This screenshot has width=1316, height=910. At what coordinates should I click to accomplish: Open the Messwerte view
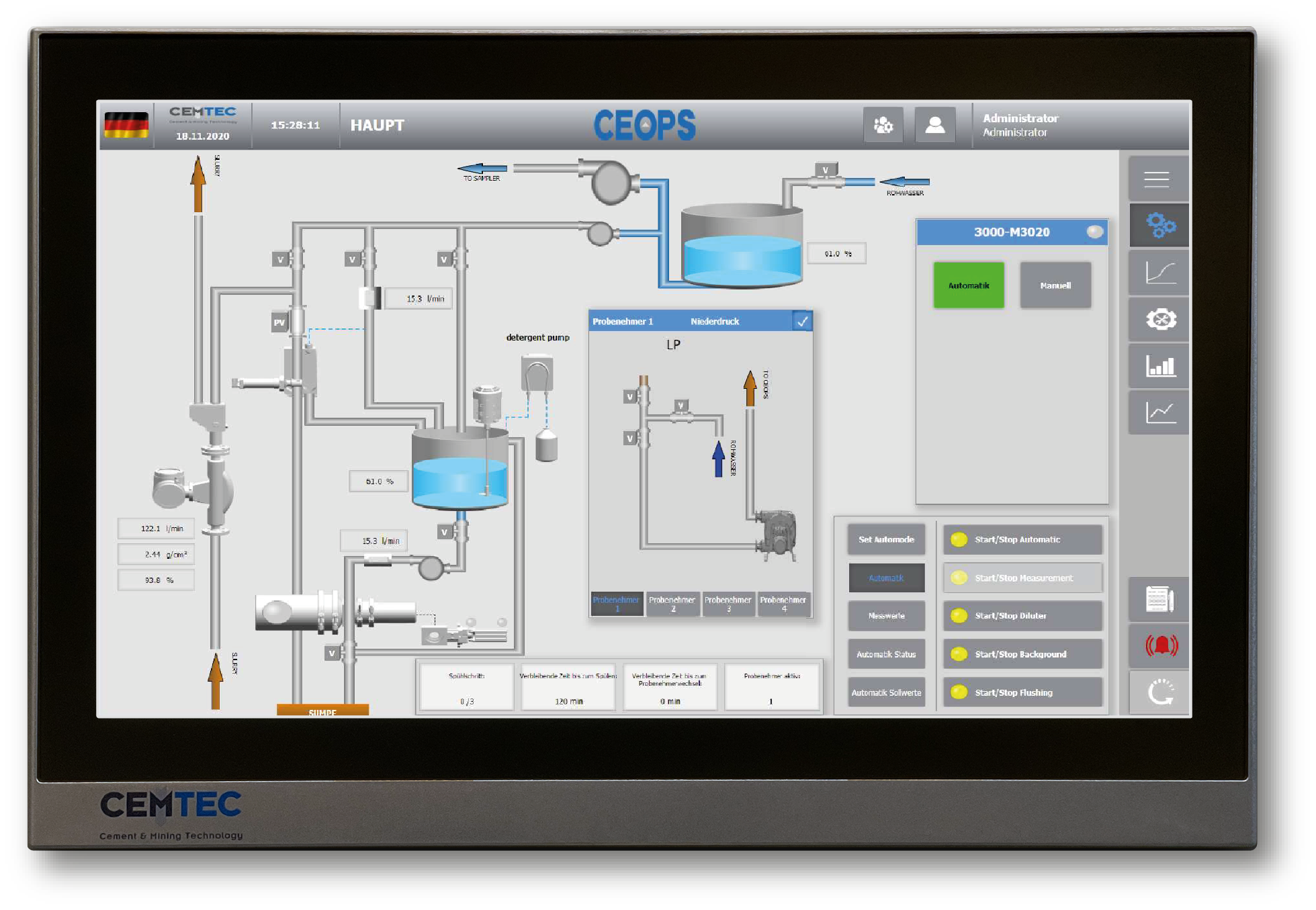pyautogui.click(x=886, y=615)
